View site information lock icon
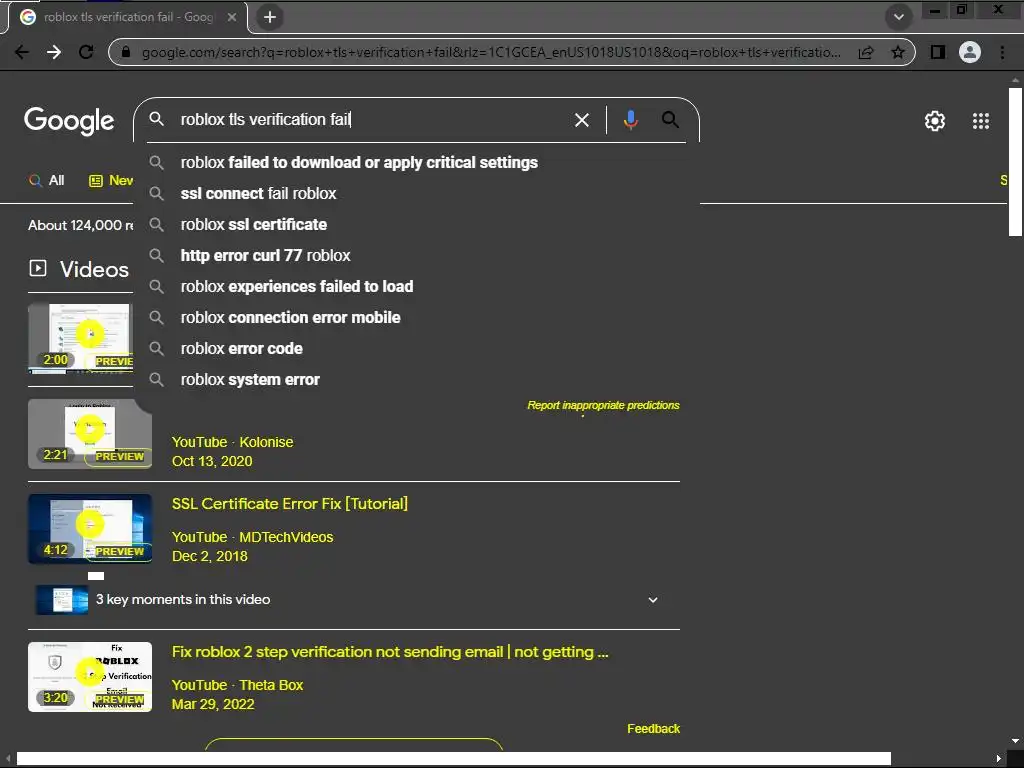This screenshot has width=1024, height=768. tap(127, 52)
